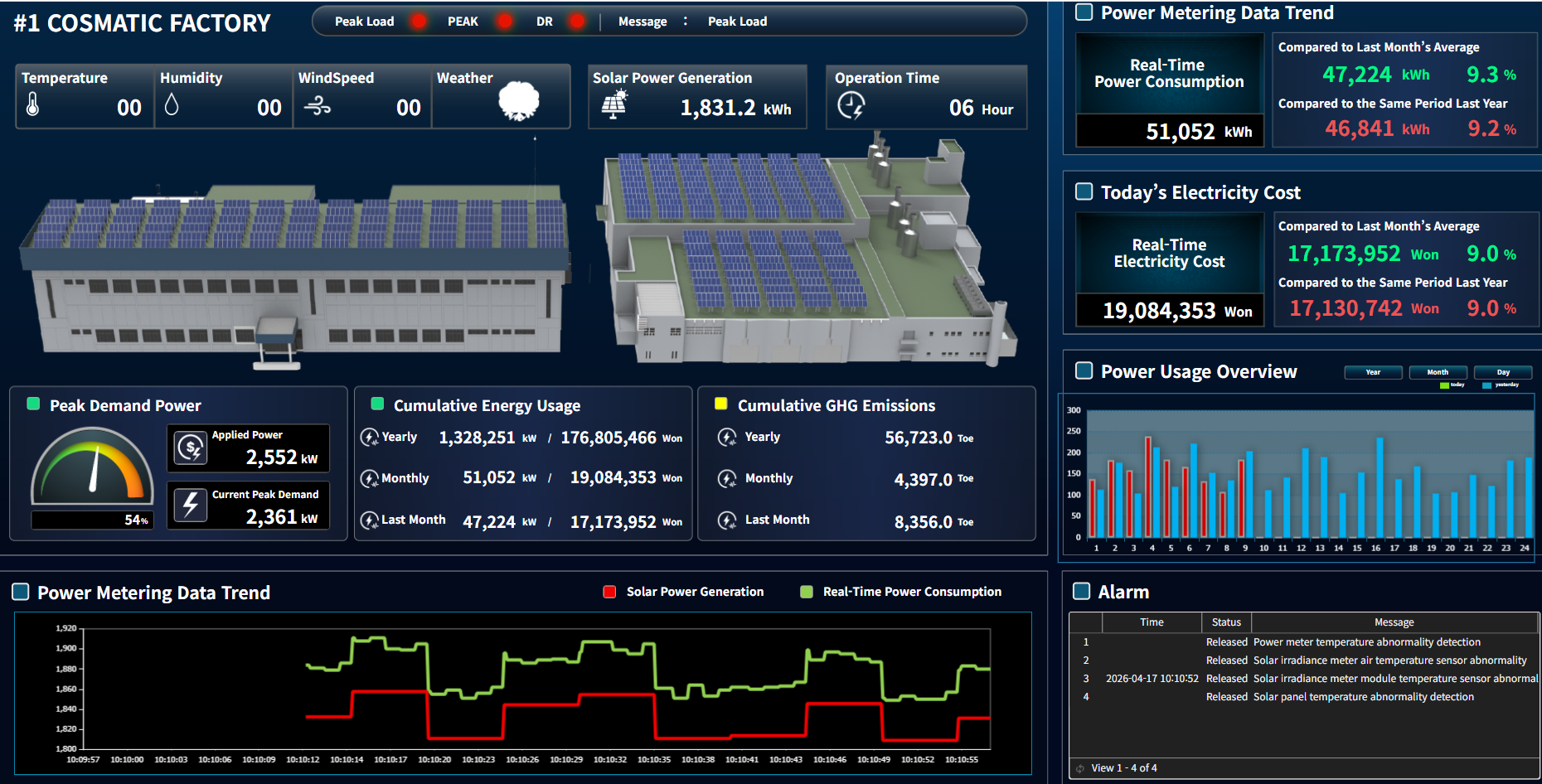Select the Day view button
The height and width of the screenshot is (784, 1542).
tap(1503, 372)
